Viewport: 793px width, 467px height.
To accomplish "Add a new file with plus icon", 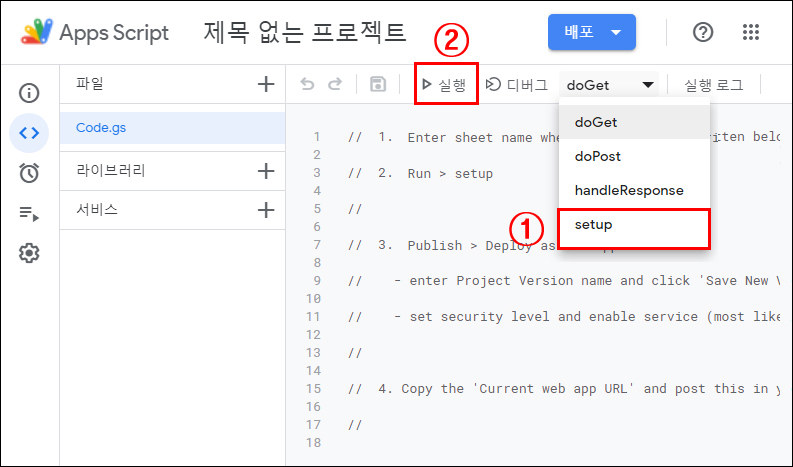I will click(x=266, y=85).
